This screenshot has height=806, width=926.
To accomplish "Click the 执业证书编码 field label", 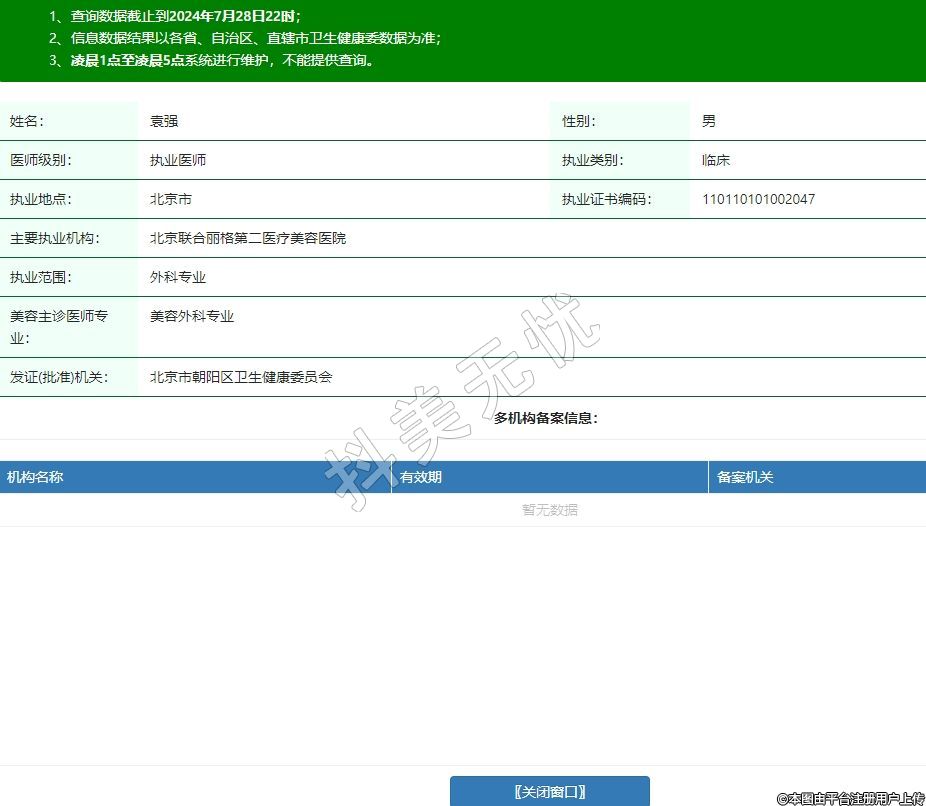I will coord(606,199).
